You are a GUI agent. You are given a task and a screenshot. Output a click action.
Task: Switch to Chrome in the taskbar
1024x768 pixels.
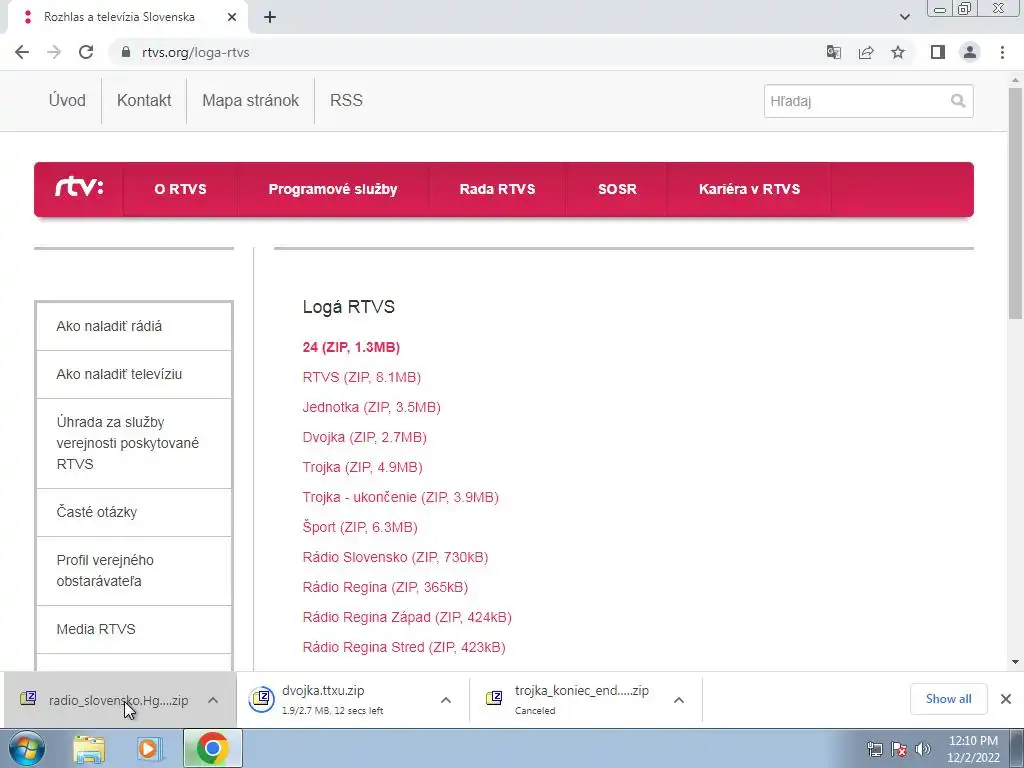tap(212, 748)
